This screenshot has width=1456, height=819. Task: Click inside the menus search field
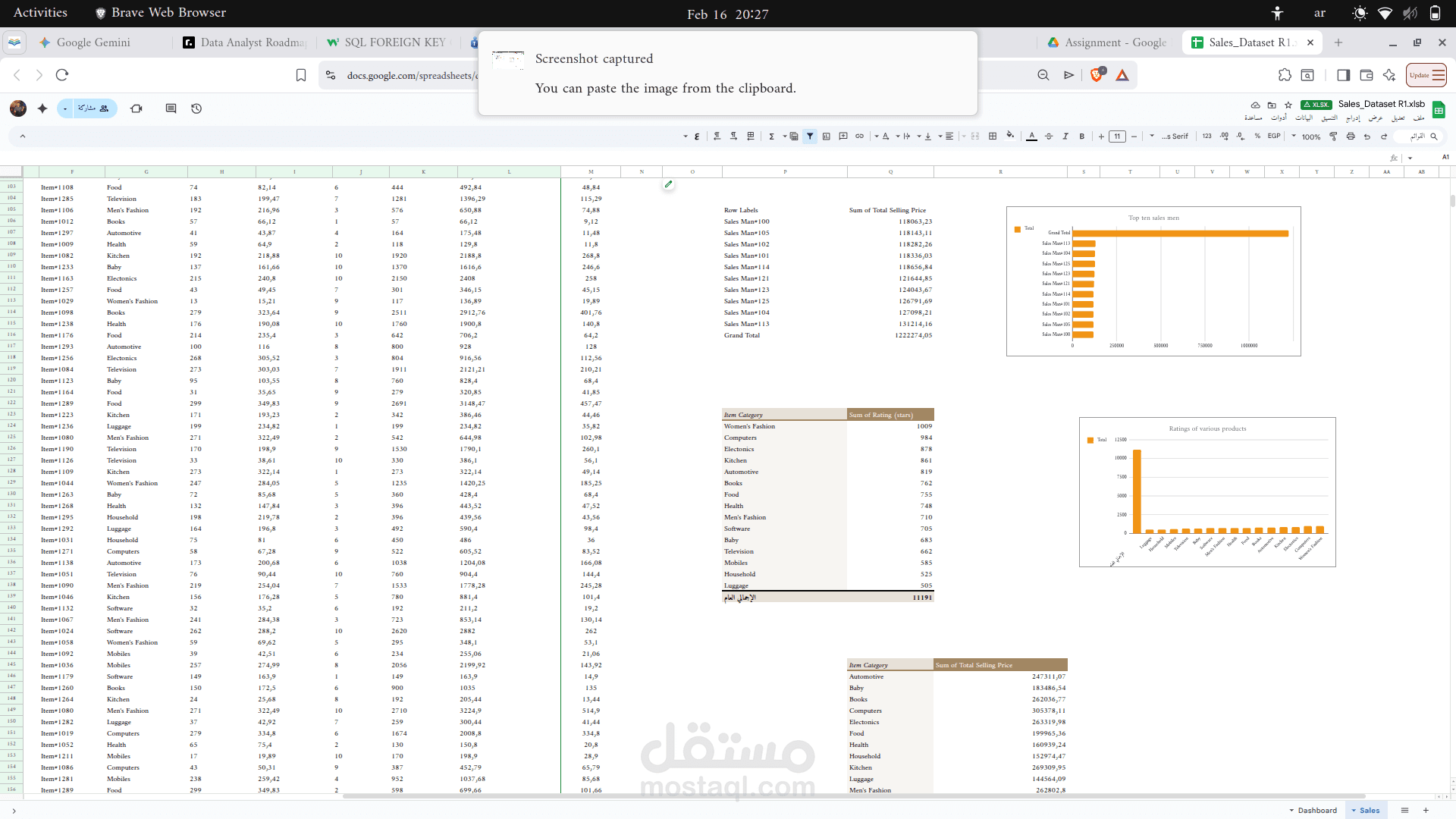[x=1420, y=136]
